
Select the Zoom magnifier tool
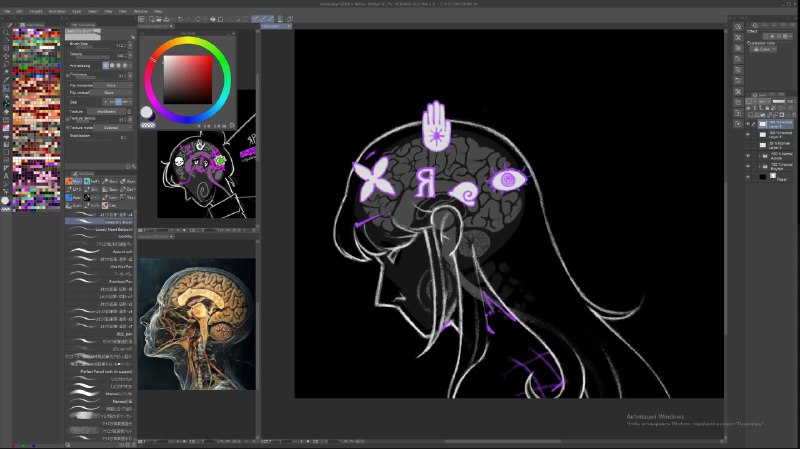pyautogui.click(x=6, y=32)
